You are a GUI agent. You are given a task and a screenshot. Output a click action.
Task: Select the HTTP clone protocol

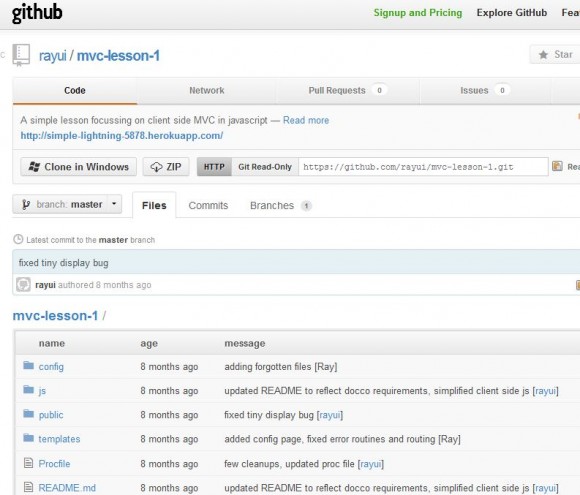[214, 167]
